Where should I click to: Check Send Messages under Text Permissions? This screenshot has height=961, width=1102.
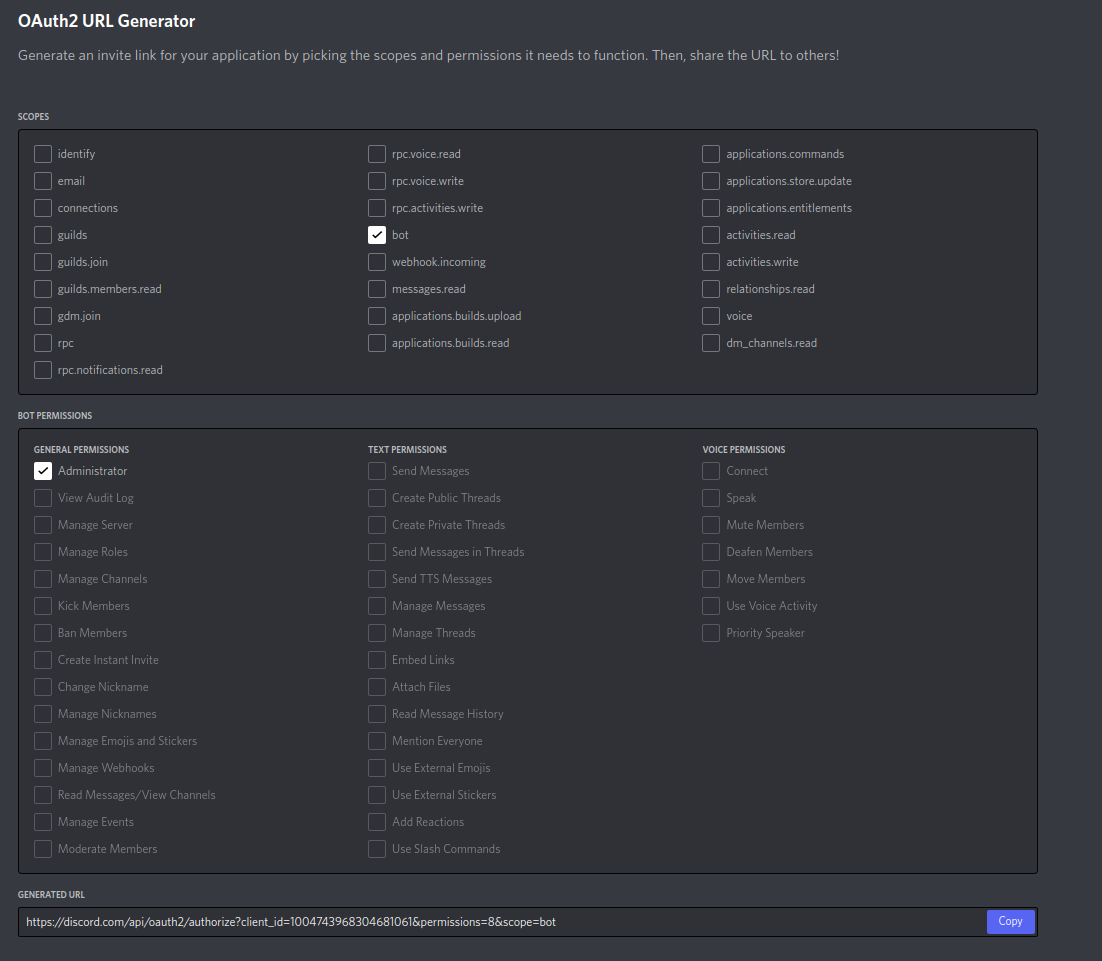(377, 471)
